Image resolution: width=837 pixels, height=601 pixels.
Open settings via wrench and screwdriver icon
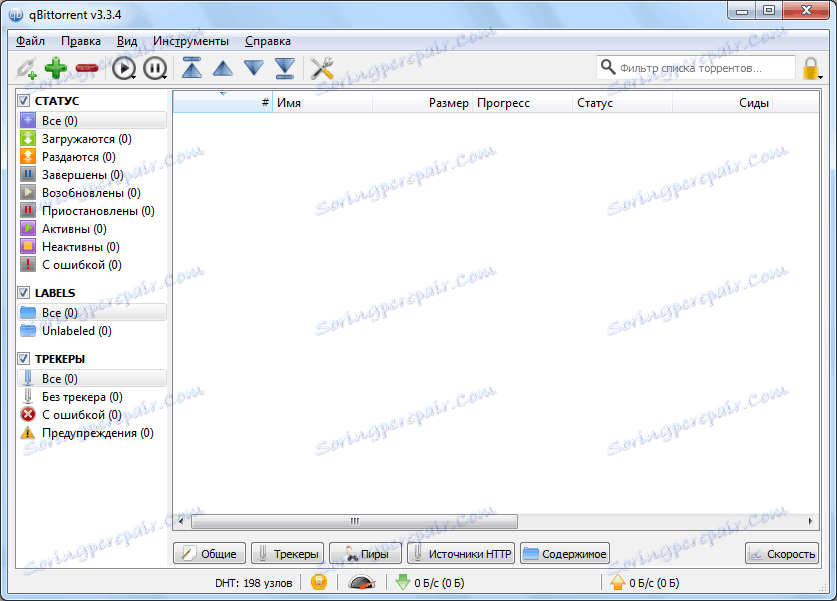point(322,68)
